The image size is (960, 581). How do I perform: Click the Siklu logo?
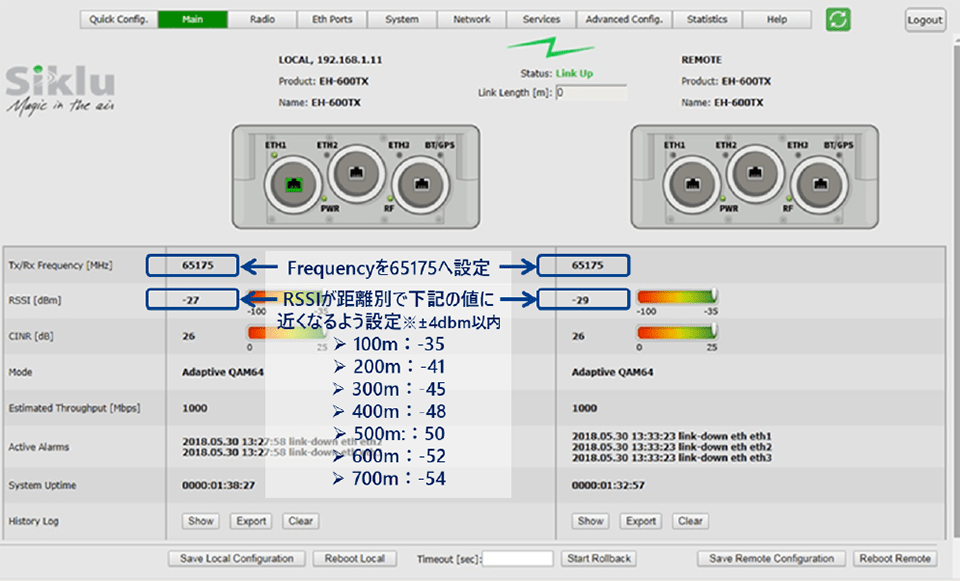click(x=60, y=89)
